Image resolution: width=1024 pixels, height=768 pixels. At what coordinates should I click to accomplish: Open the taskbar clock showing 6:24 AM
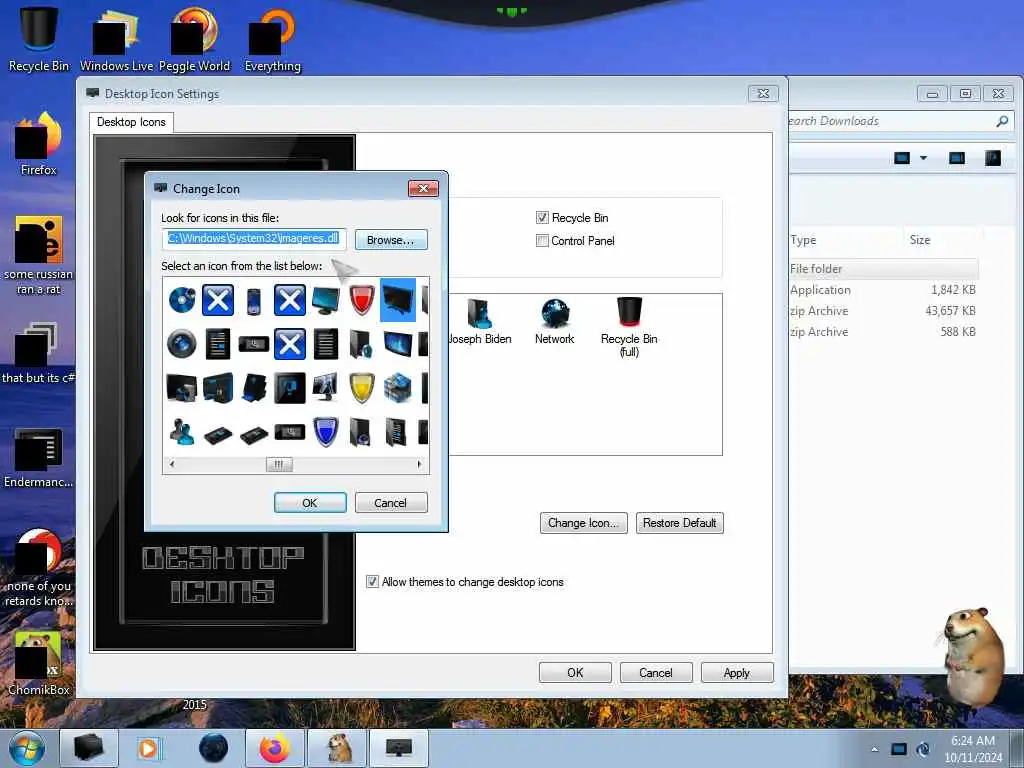coord(973,749)
